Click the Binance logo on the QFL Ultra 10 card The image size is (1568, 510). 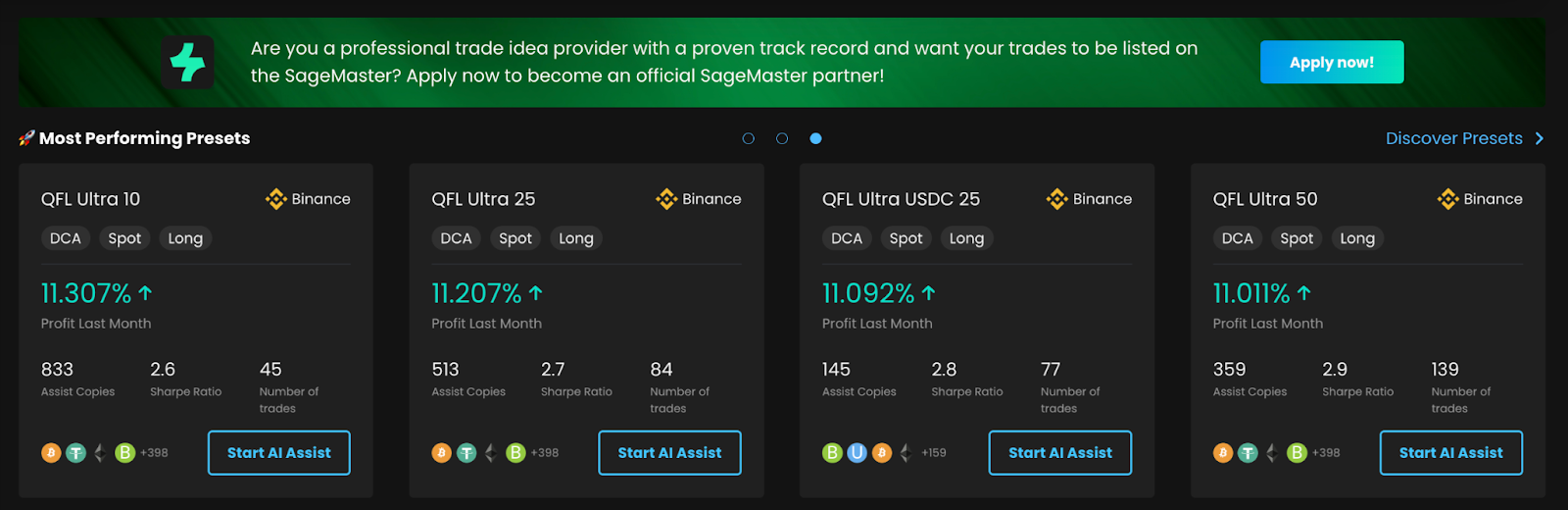275,199
